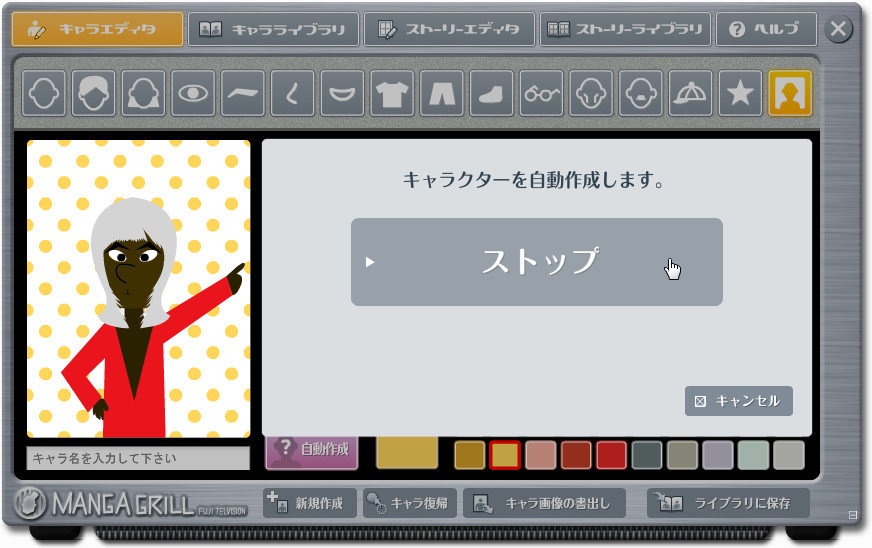872x548 pixels.
Task: Open the back hair style icon
Action: [x=143, y=93]
